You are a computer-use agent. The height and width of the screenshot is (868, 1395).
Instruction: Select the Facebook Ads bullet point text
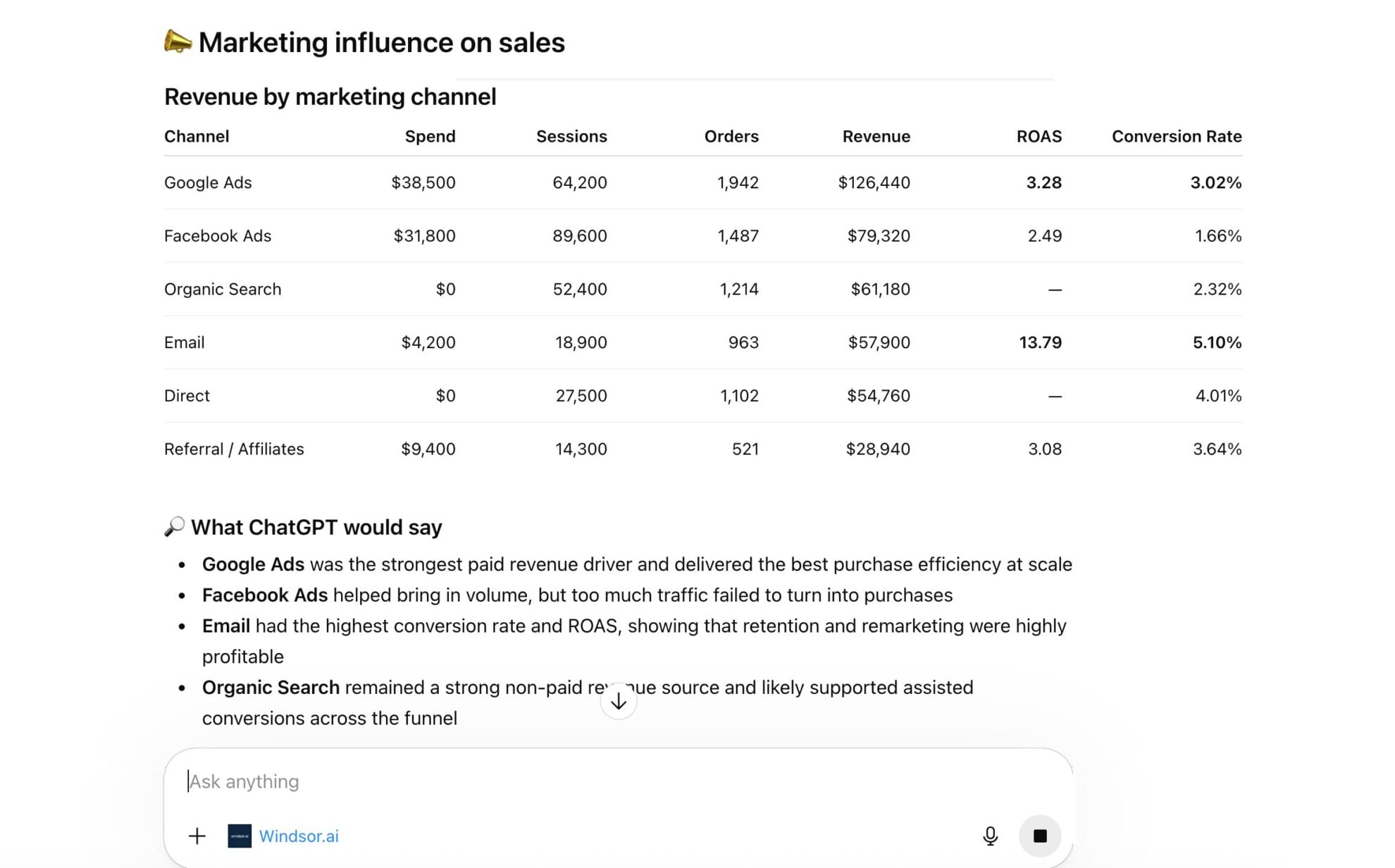coord(577,595)
